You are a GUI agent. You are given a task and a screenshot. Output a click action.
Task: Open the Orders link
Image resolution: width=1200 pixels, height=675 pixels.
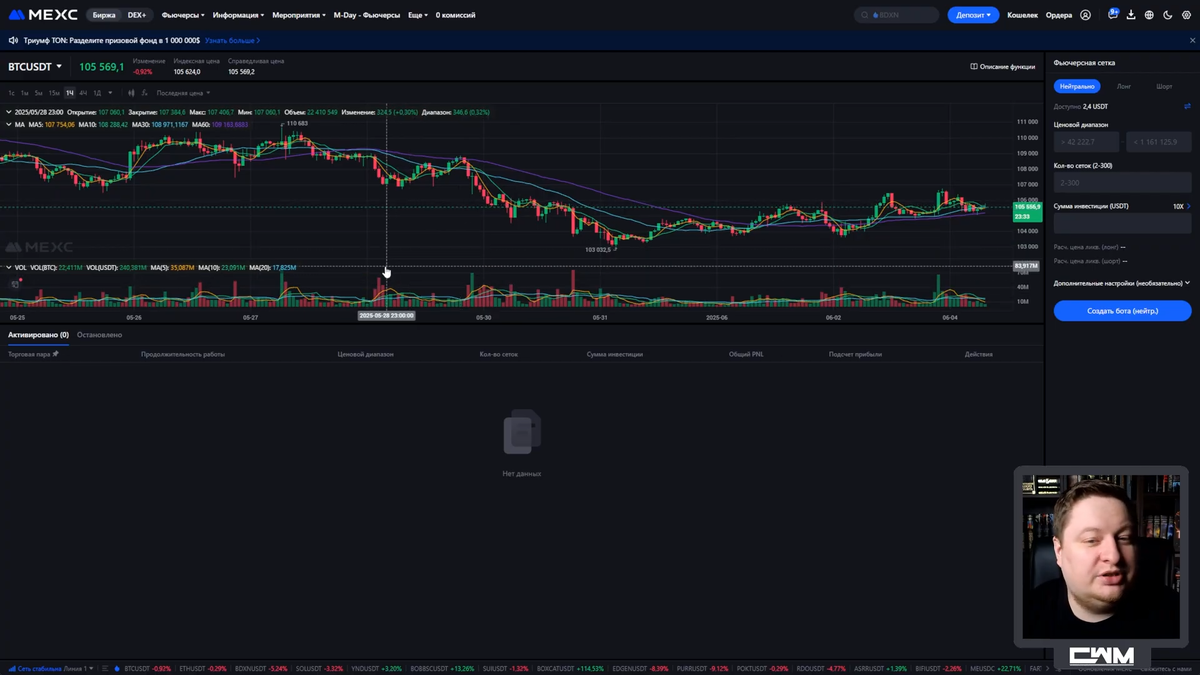1059,15
